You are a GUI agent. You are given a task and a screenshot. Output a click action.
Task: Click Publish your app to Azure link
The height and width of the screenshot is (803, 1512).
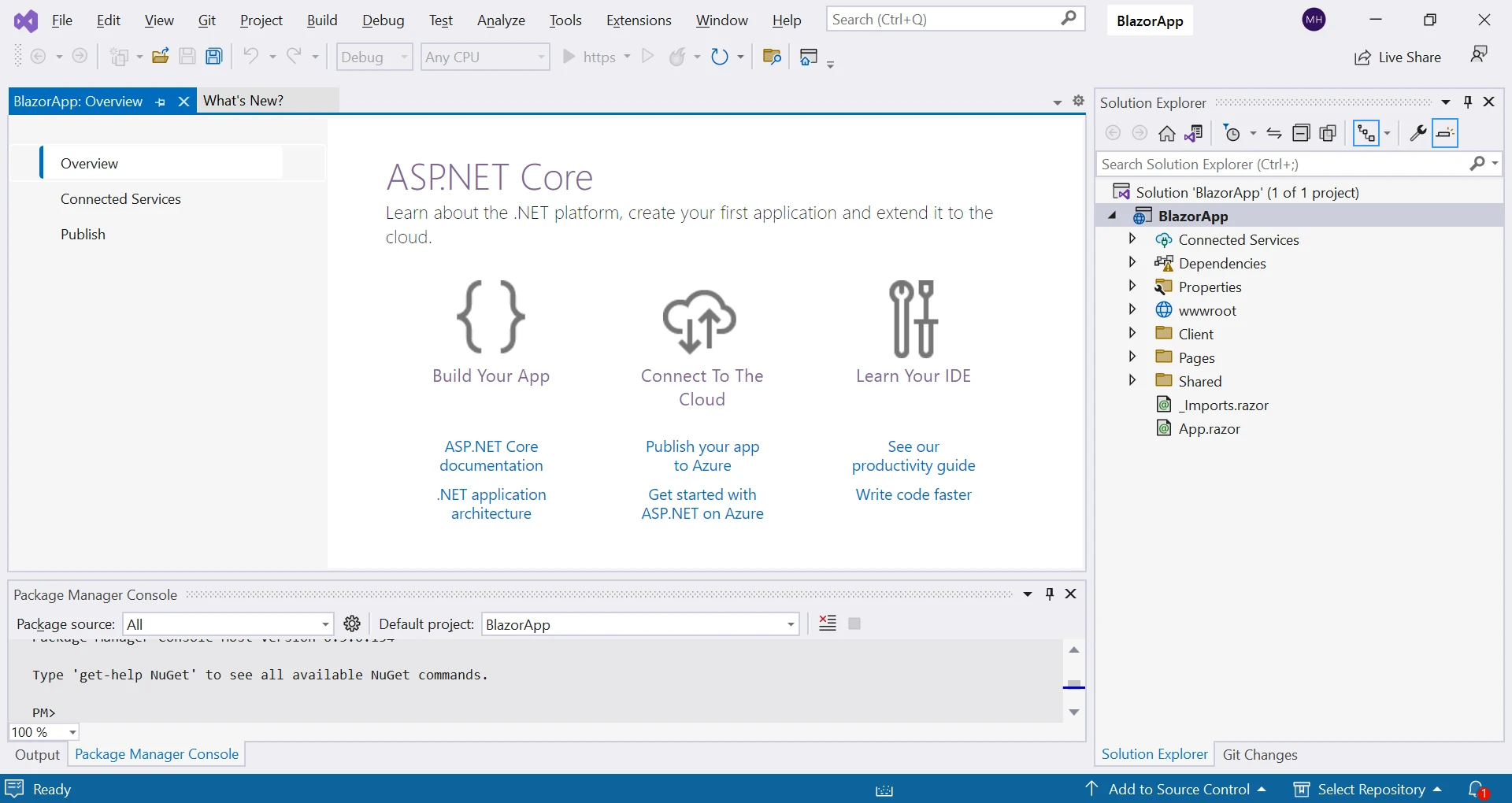[x=702, y=456]
